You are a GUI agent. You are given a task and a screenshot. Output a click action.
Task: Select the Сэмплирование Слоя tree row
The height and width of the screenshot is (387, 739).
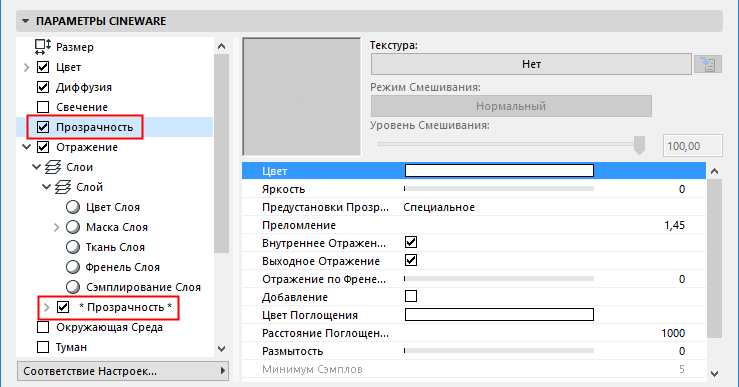coord(115,287)
